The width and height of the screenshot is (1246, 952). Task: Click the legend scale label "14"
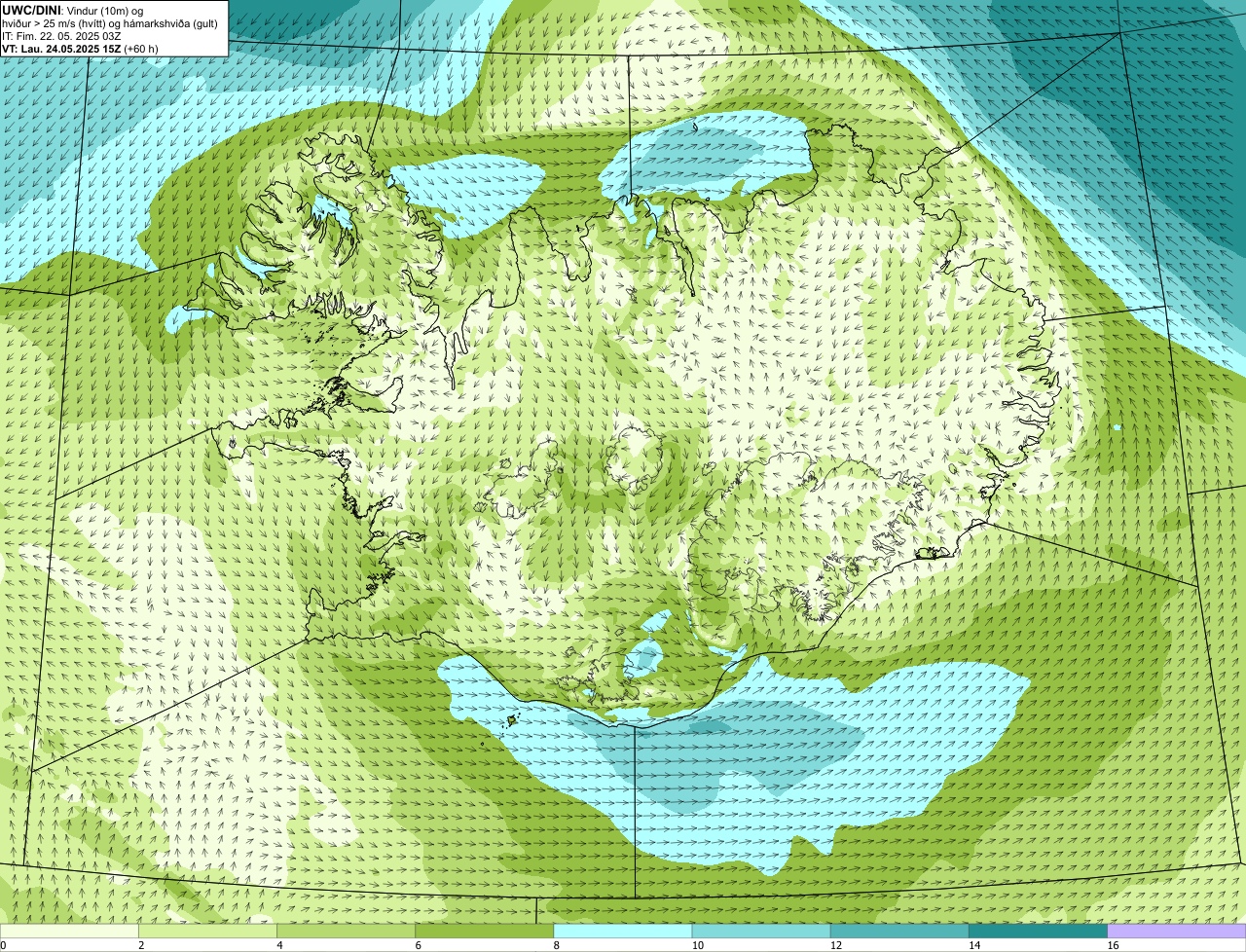974,945
